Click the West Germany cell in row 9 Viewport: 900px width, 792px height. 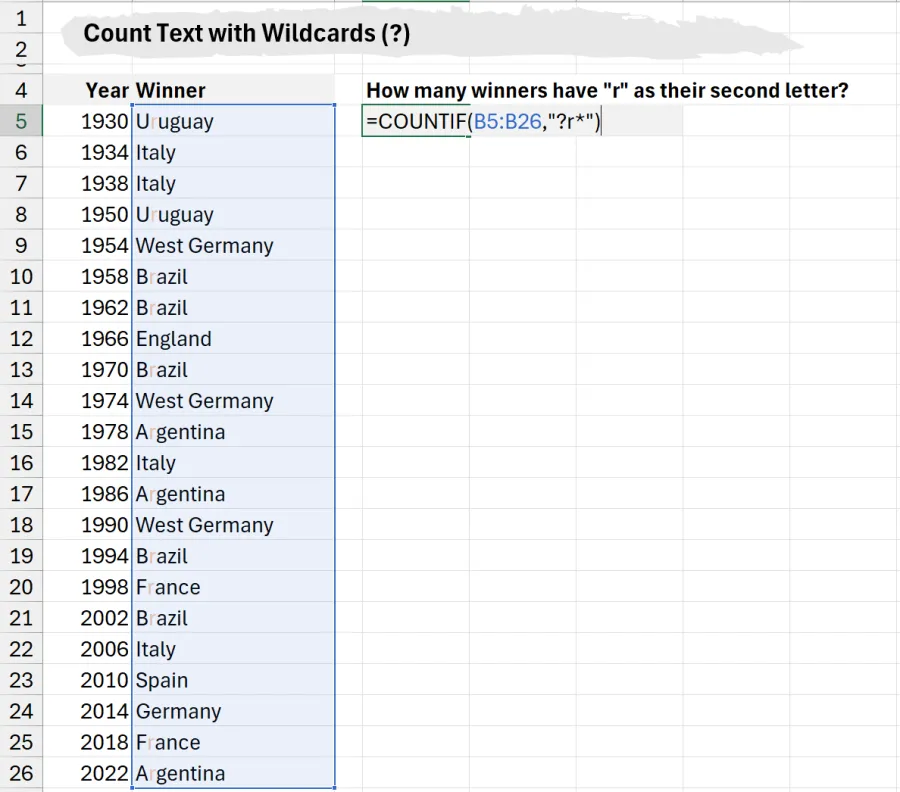(x=204, y=245)
